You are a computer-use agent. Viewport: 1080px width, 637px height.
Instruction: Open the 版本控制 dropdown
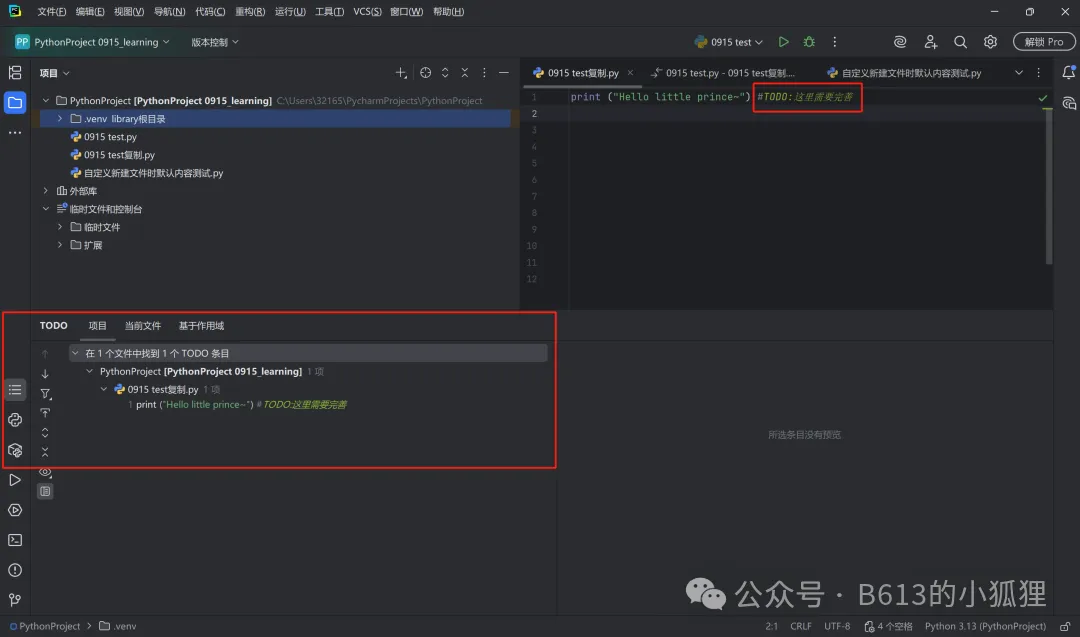click(215, 42)
